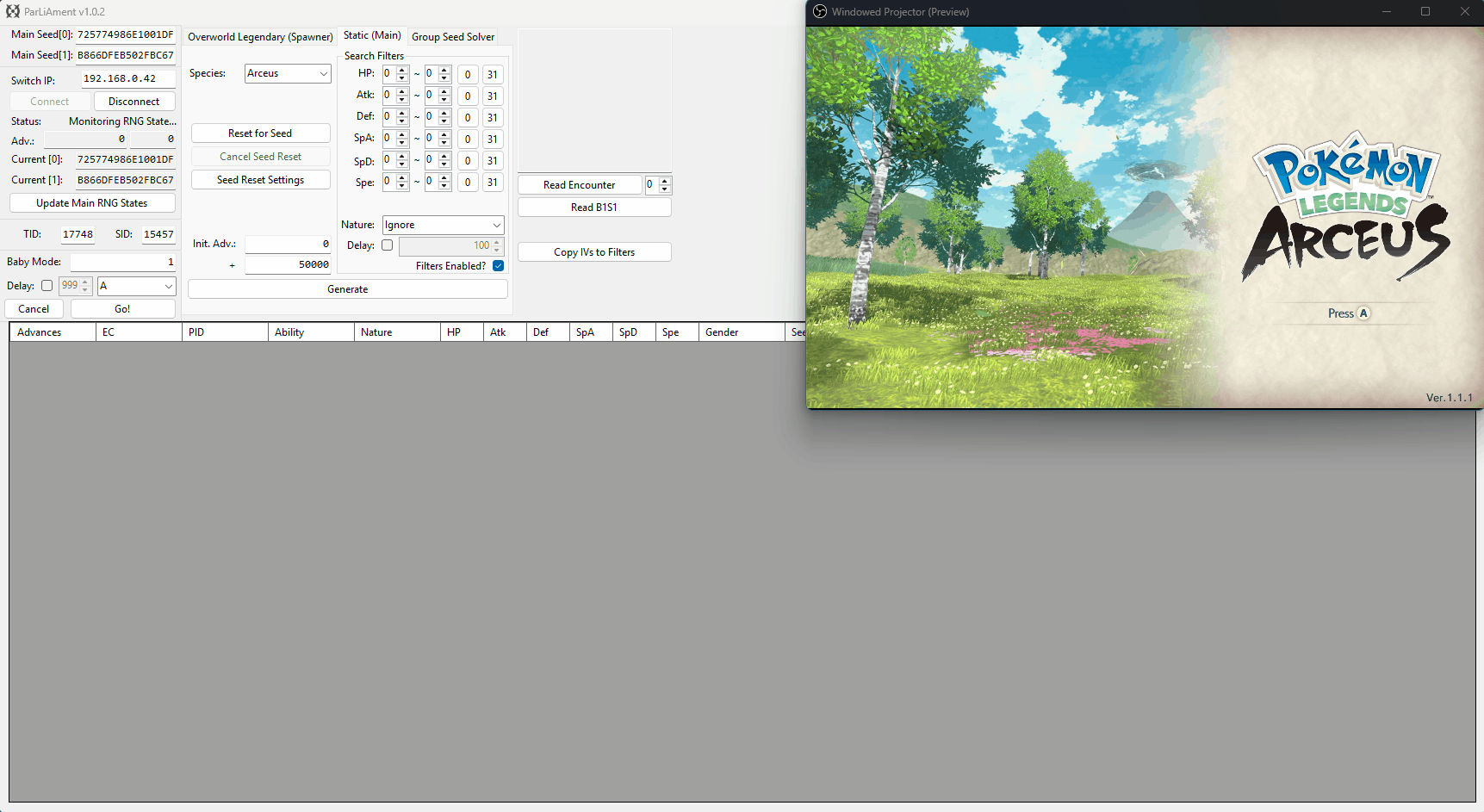Set SpA filter to 31 button
The width and height of the screenshot is (1484, 812).
[x=493, y=139]
